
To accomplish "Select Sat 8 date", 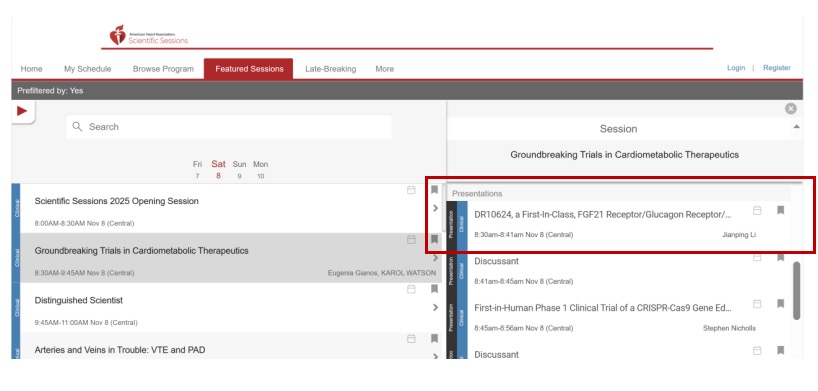I will click(x=219, y=170).
